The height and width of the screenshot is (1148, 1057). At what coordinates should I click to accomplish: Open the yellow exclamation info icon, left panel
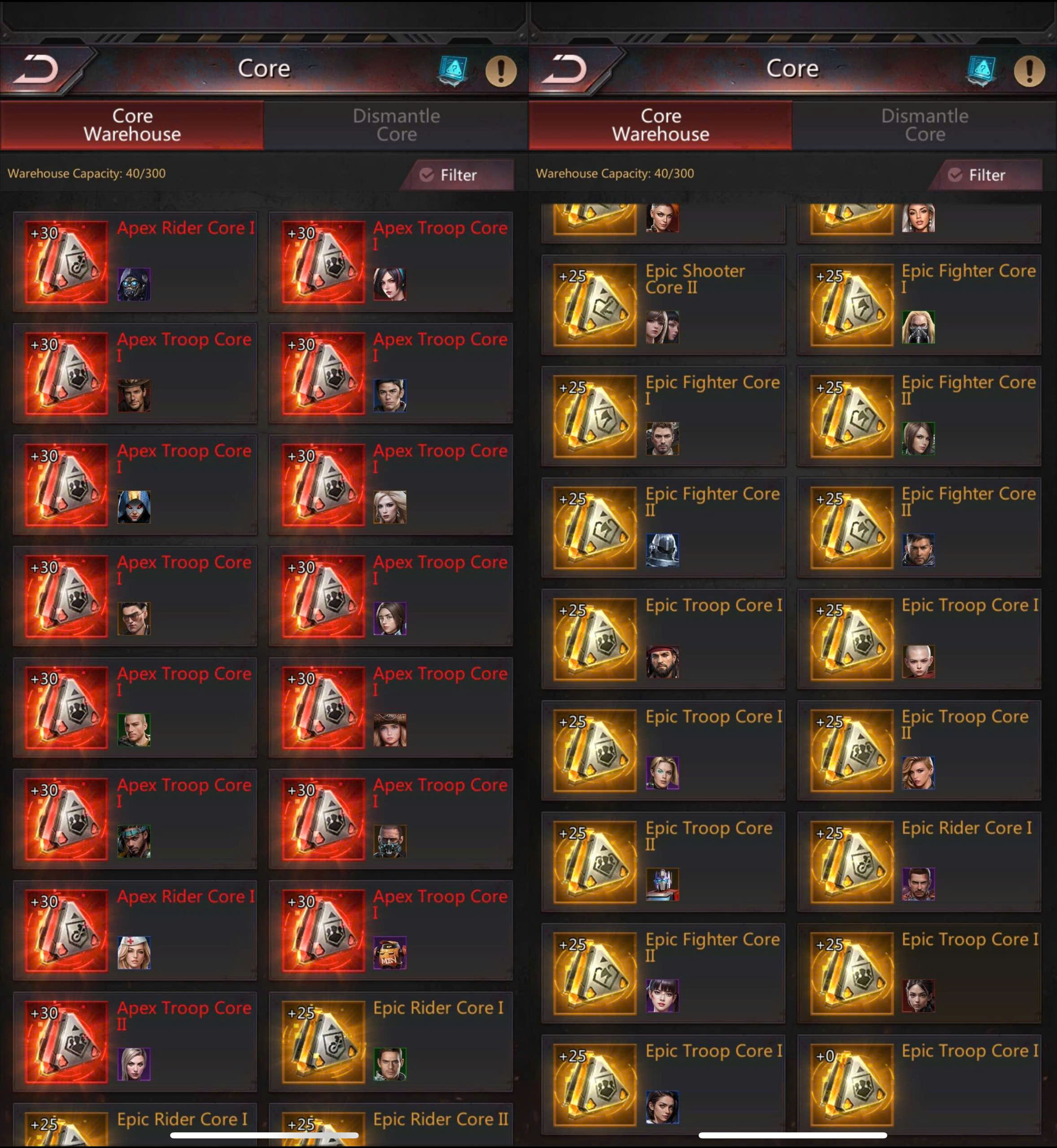tap(501, 71)
